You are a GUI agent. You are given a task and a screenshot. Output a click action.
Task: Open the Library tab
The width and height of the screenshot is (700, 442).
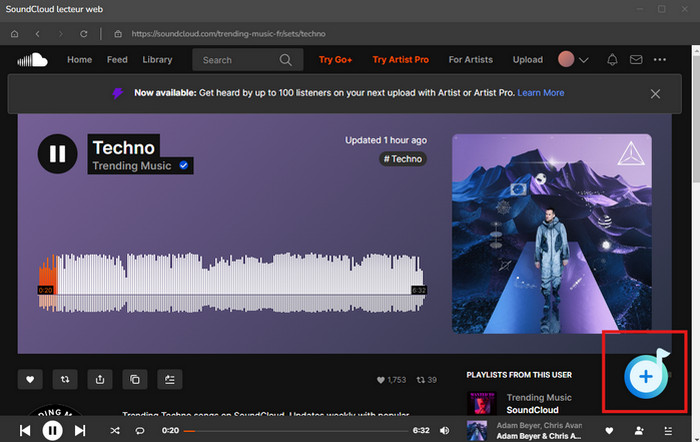pyautogui.click(x=157, y=60)
